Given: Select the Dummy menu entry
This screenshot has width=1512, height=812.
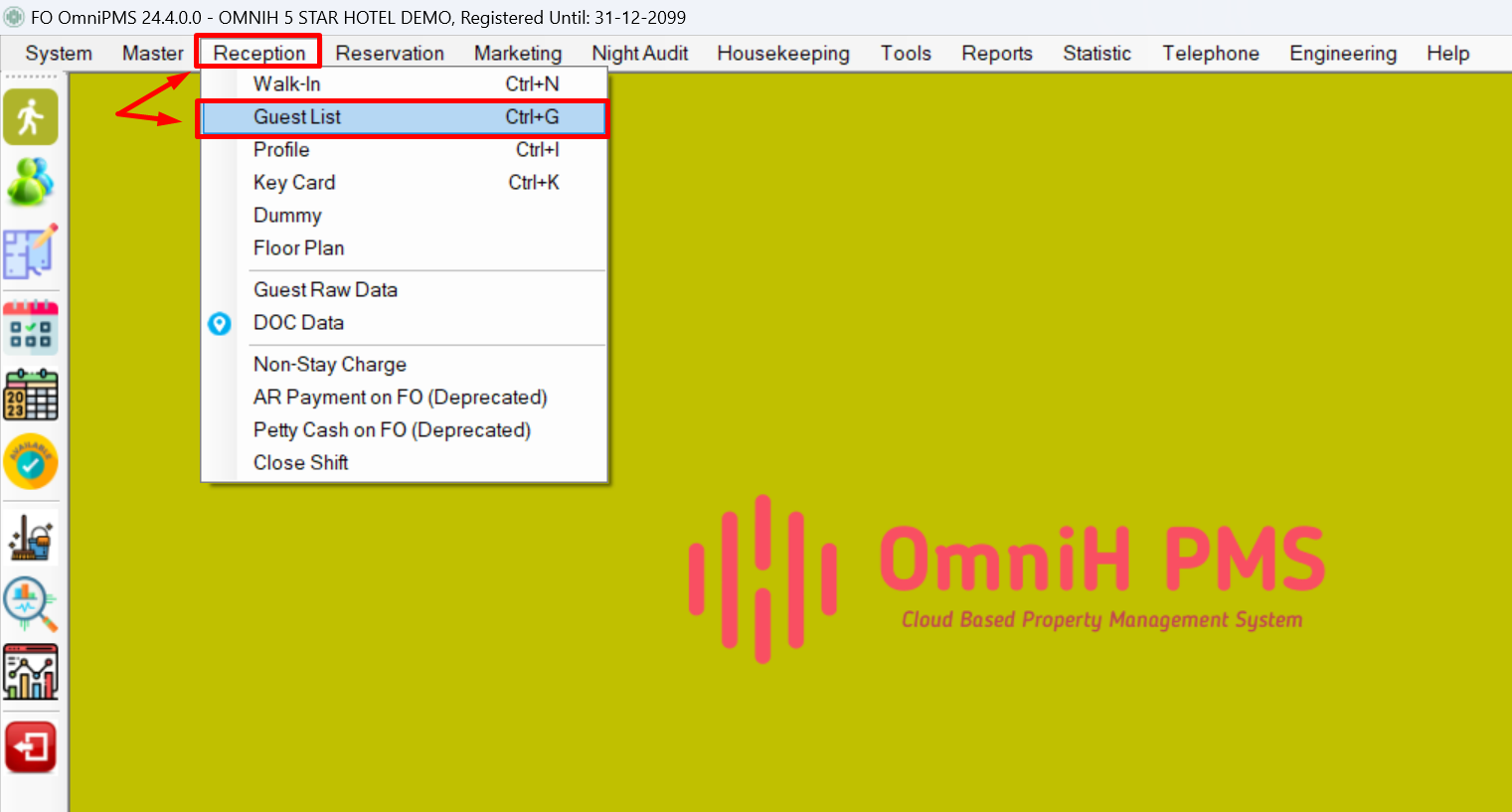Looking at the screenshot, I should (x=404, y=216).
